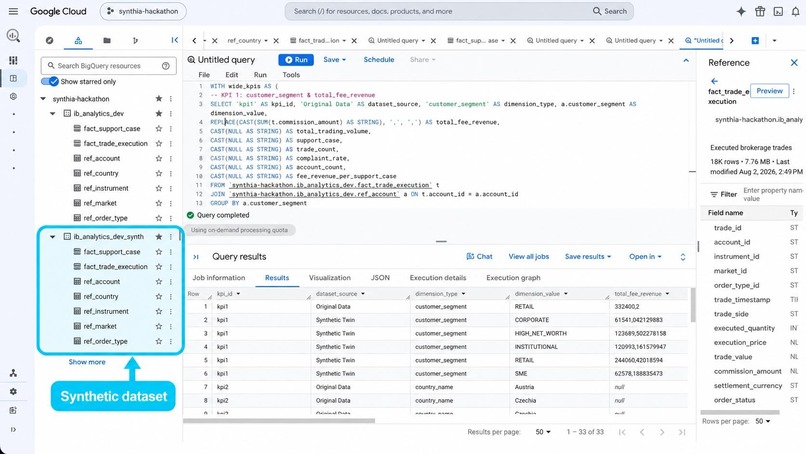Star the ref_order_type table in ib_analytics_dev

click(x=159, y=218)
